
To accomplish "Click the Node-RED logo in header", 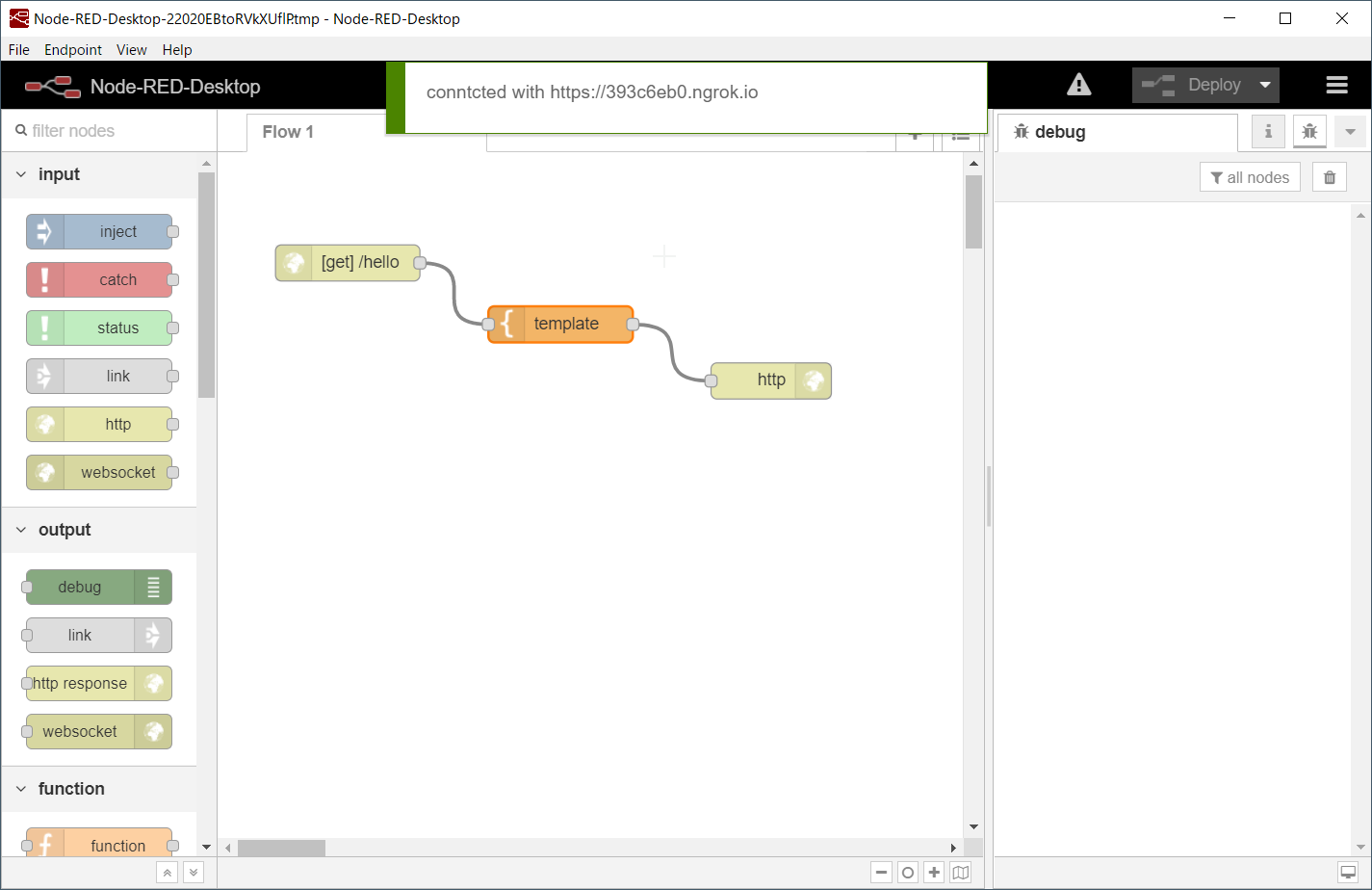I will (53, 86).
